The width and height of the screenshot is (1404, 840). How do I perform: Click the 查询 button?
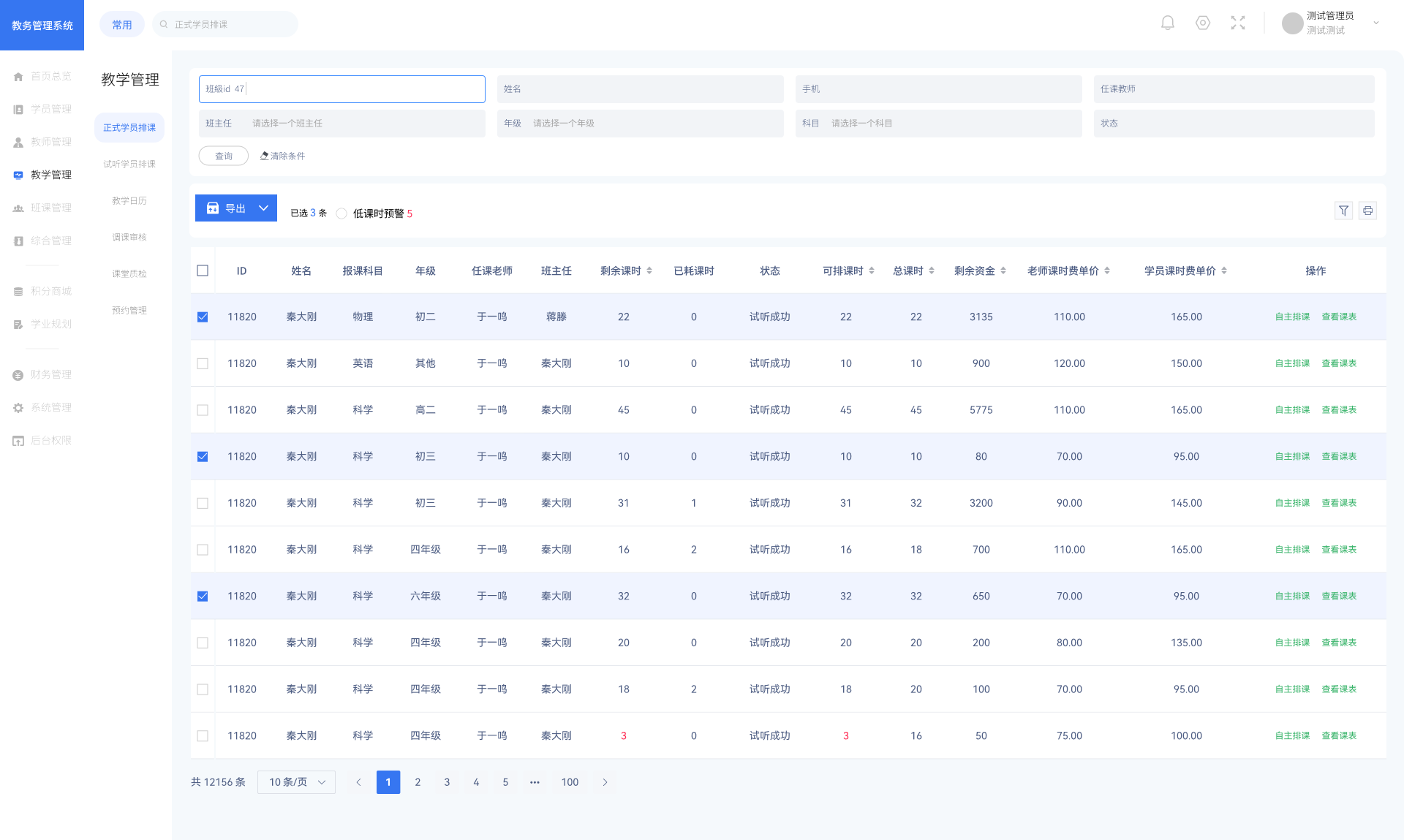[224, 156]
